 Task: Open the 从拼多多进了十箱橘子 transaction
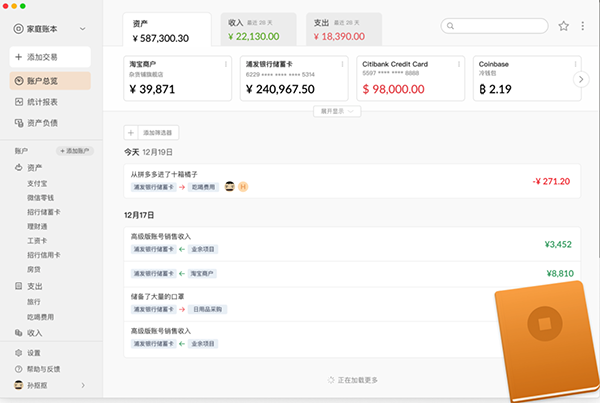pos(352,181)
